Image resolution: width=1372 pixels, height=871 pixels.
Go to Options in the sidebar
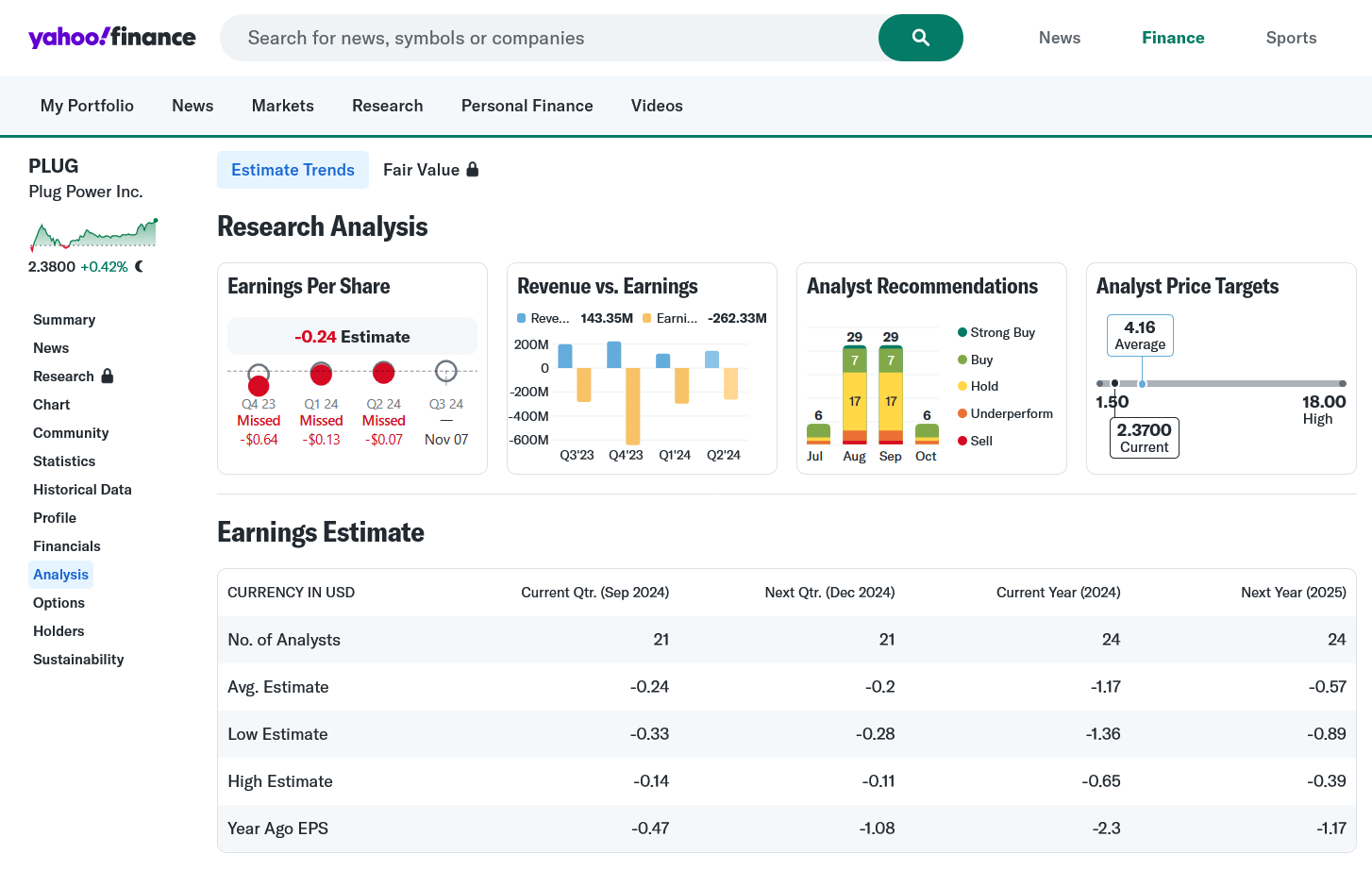[x=59, y=603]
